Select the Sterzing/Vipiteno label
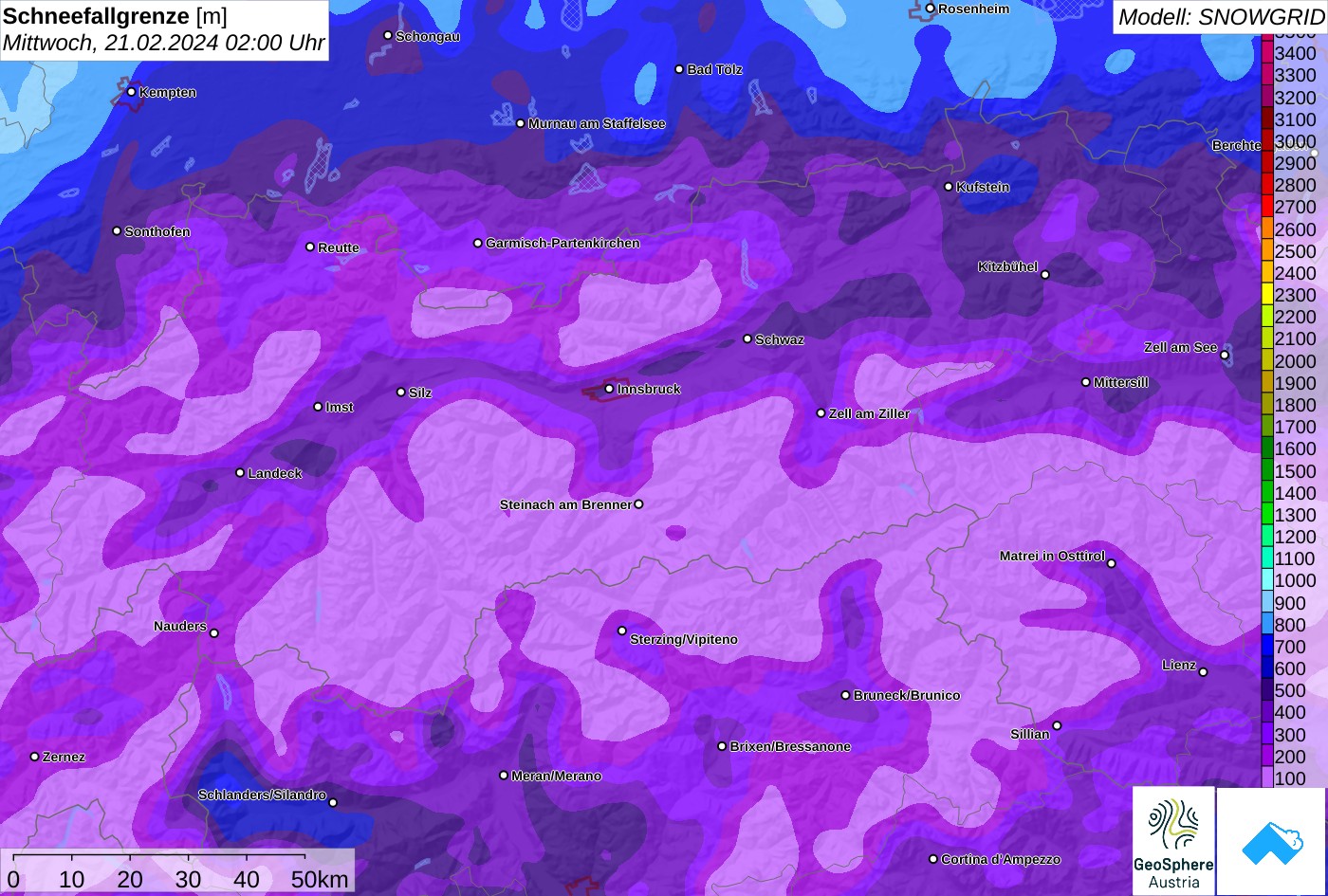This screenshot has height=896, width=1328. click(684, 639)
